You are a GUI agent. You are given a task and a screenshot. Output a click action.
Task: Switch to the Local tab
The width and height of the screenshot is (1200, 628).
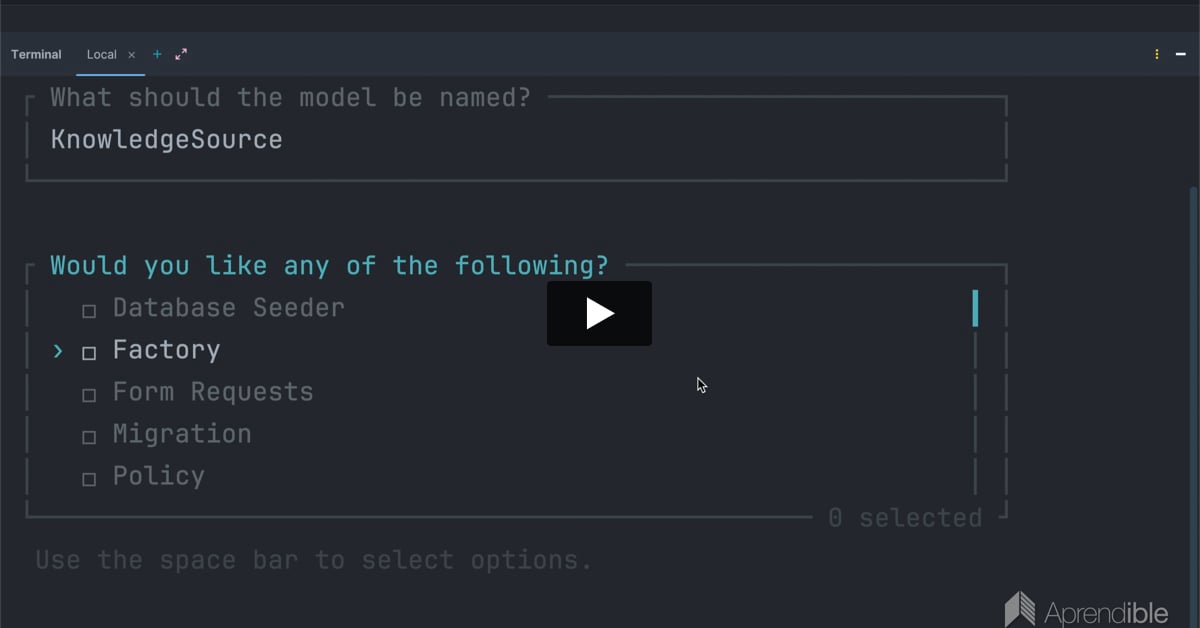pos(101,54)
